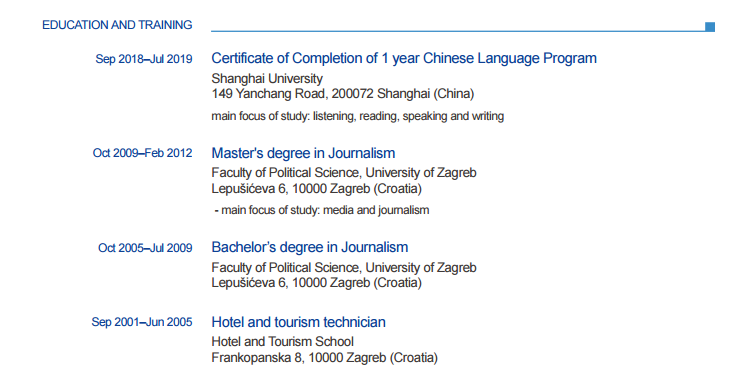
Task: Click Hotel and tourism technician title
Action: click(299, 322)
